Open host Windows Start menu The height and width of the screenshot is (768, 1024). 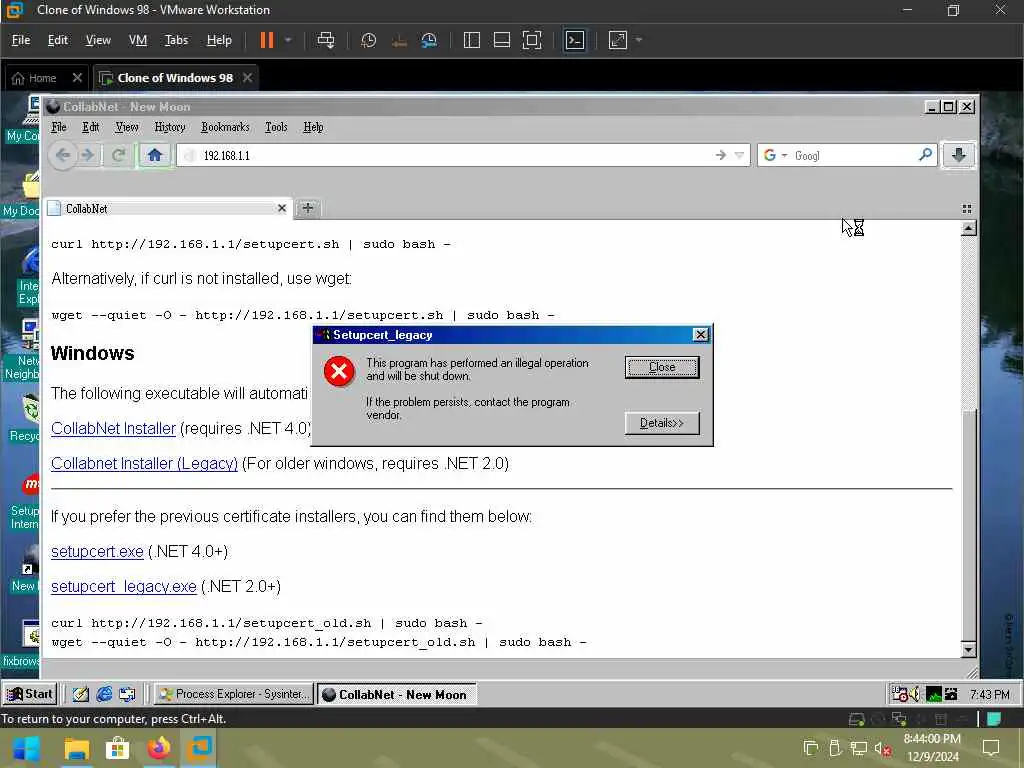pyautogui.click(x=27, y=748)
